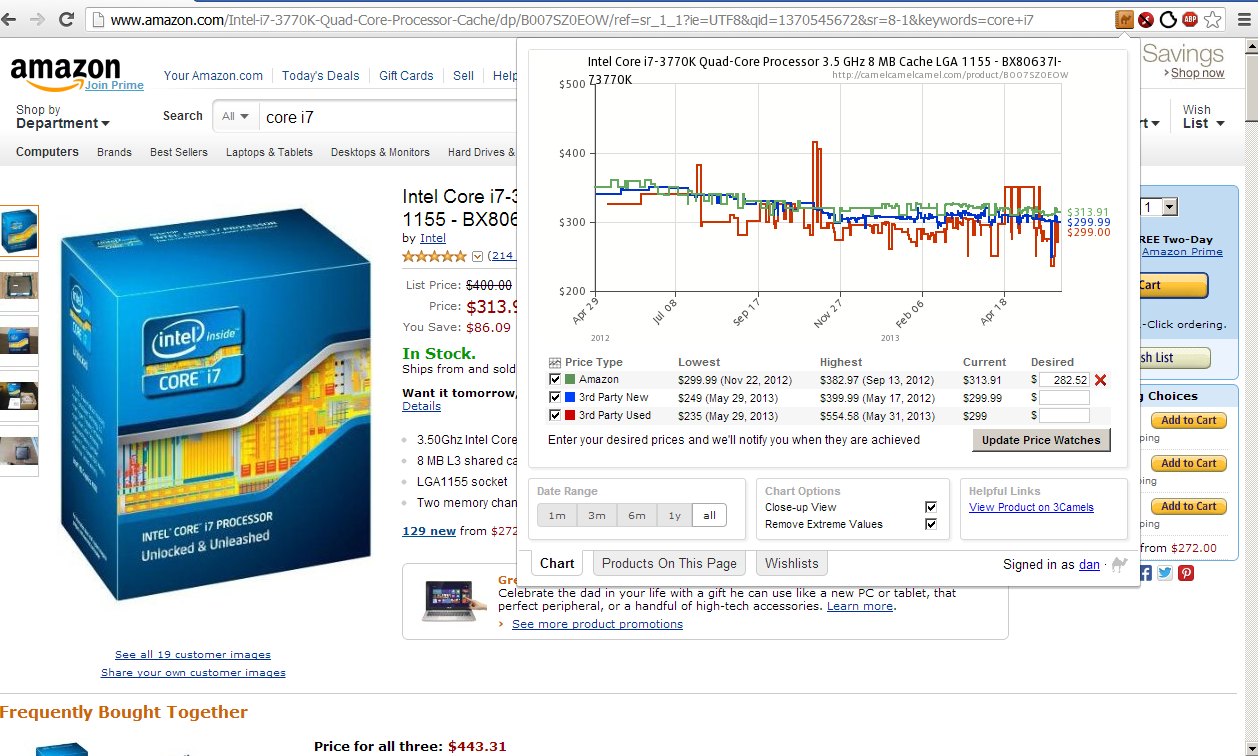Viewport: 1258px width, 756px height.
Task: Open the Adblock Plus ABP icon
Action: 1190,19
